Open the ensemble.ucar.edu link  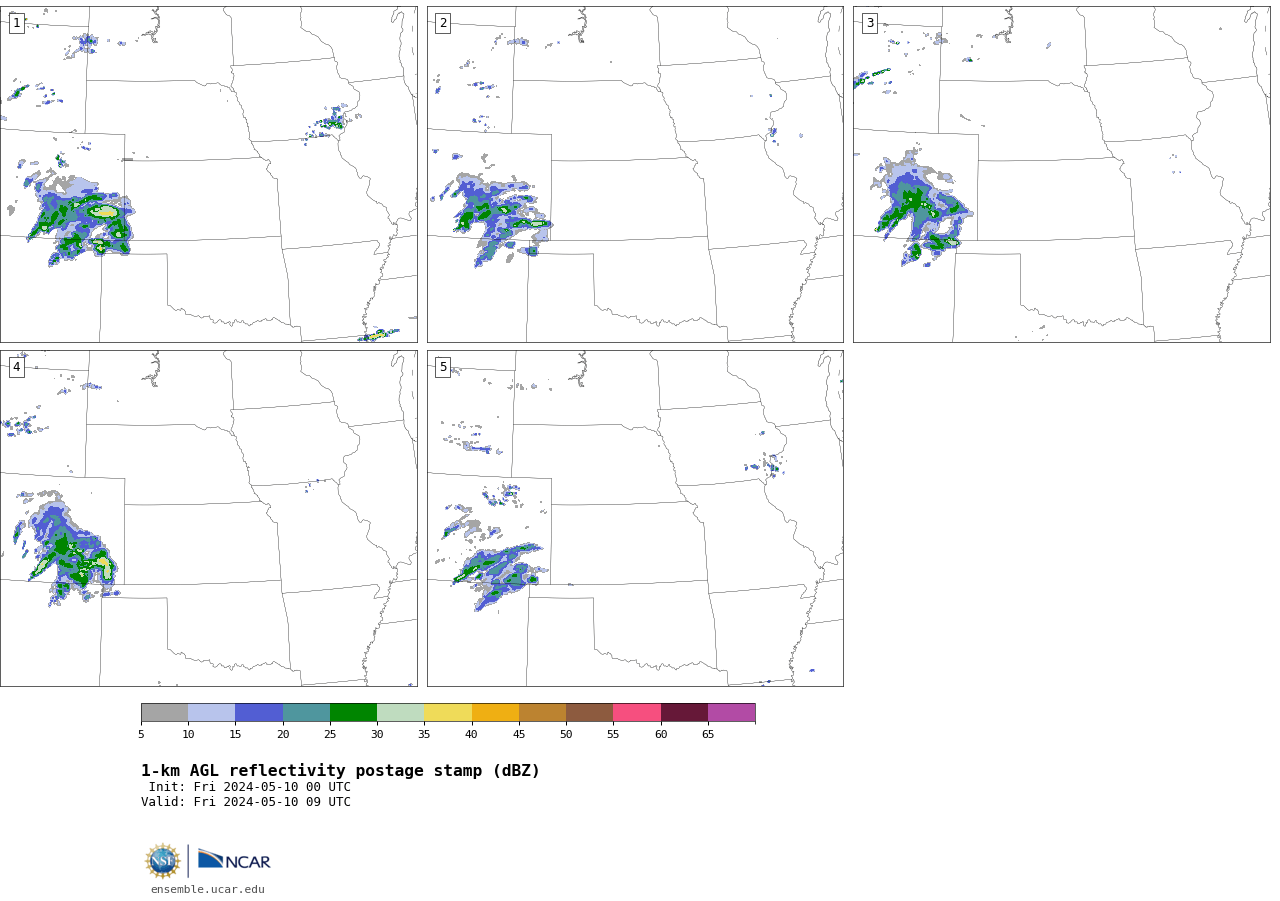tap(208, 890)
